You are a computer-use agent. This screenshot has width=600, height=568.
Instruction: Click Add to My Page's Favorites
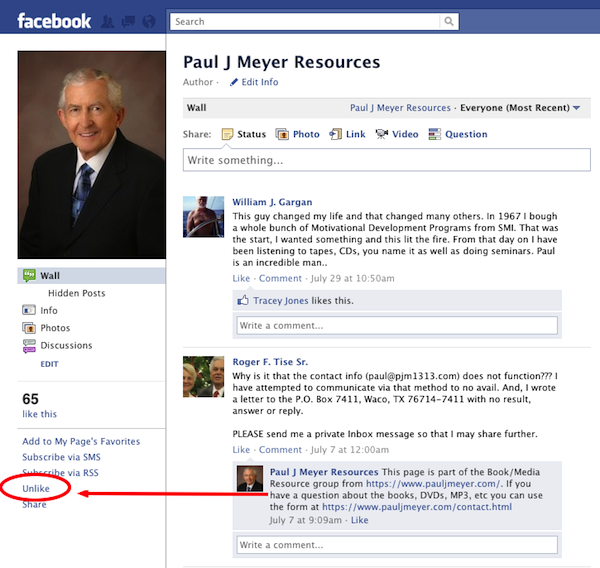coord(81,442)
